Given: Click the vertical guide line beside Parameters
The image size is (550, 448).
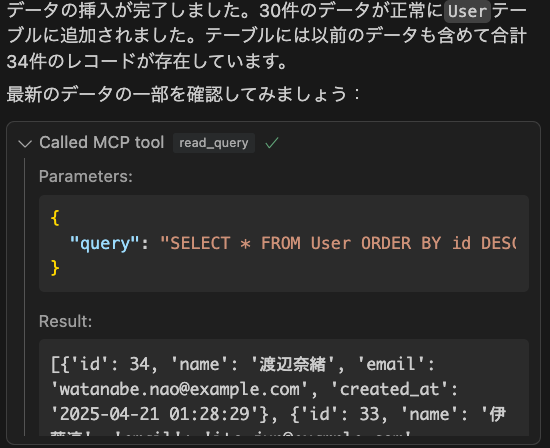Looking at the screenshot, I should pyautogui.click(x=25, y=296).
